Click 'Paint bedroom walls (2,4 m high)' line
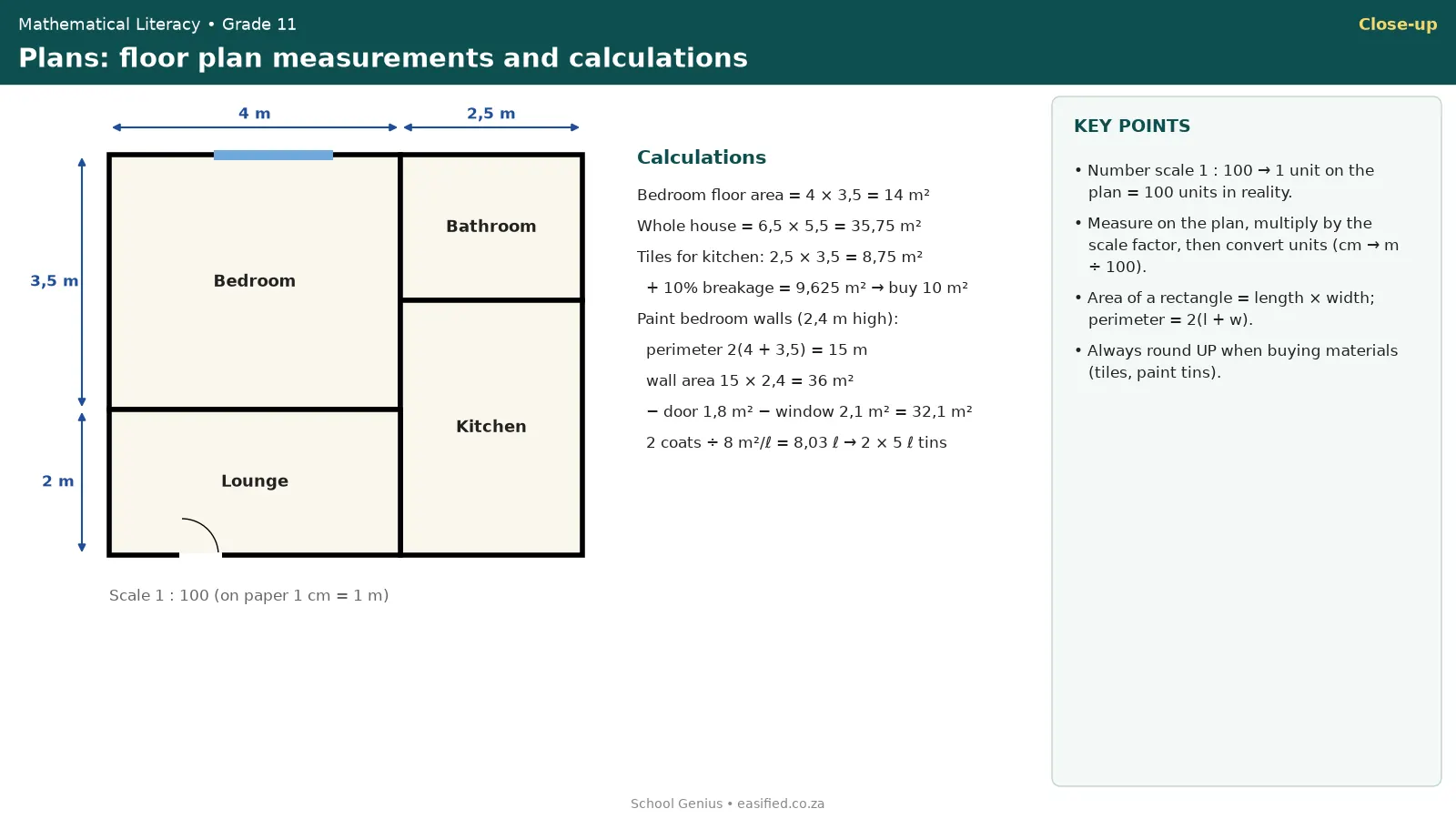This screenshot has width=1456, height=819. point(768,318)
